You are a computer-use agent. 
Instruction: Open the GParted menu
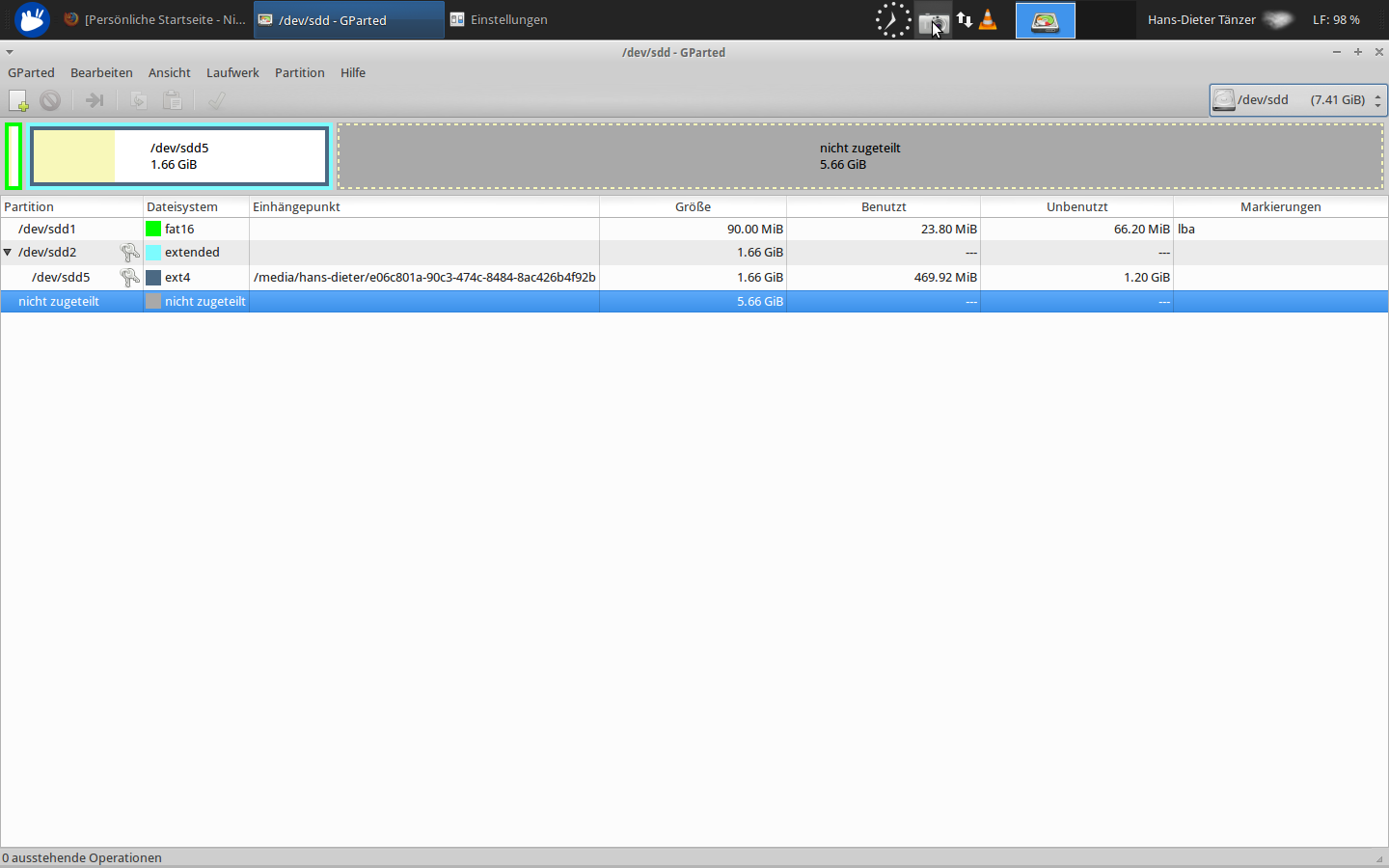(x=31, y=73)
